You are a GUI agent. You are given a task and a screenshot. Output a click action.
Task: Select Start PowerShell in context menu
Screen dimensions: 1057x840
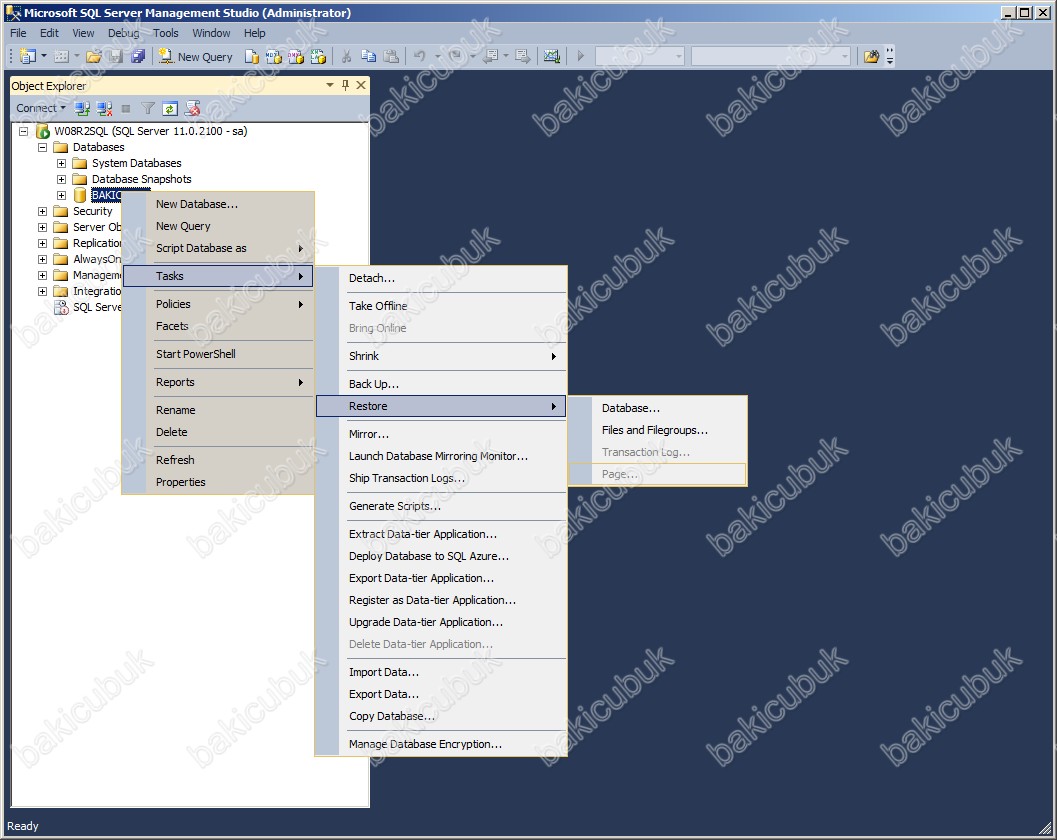pos(218,354)
